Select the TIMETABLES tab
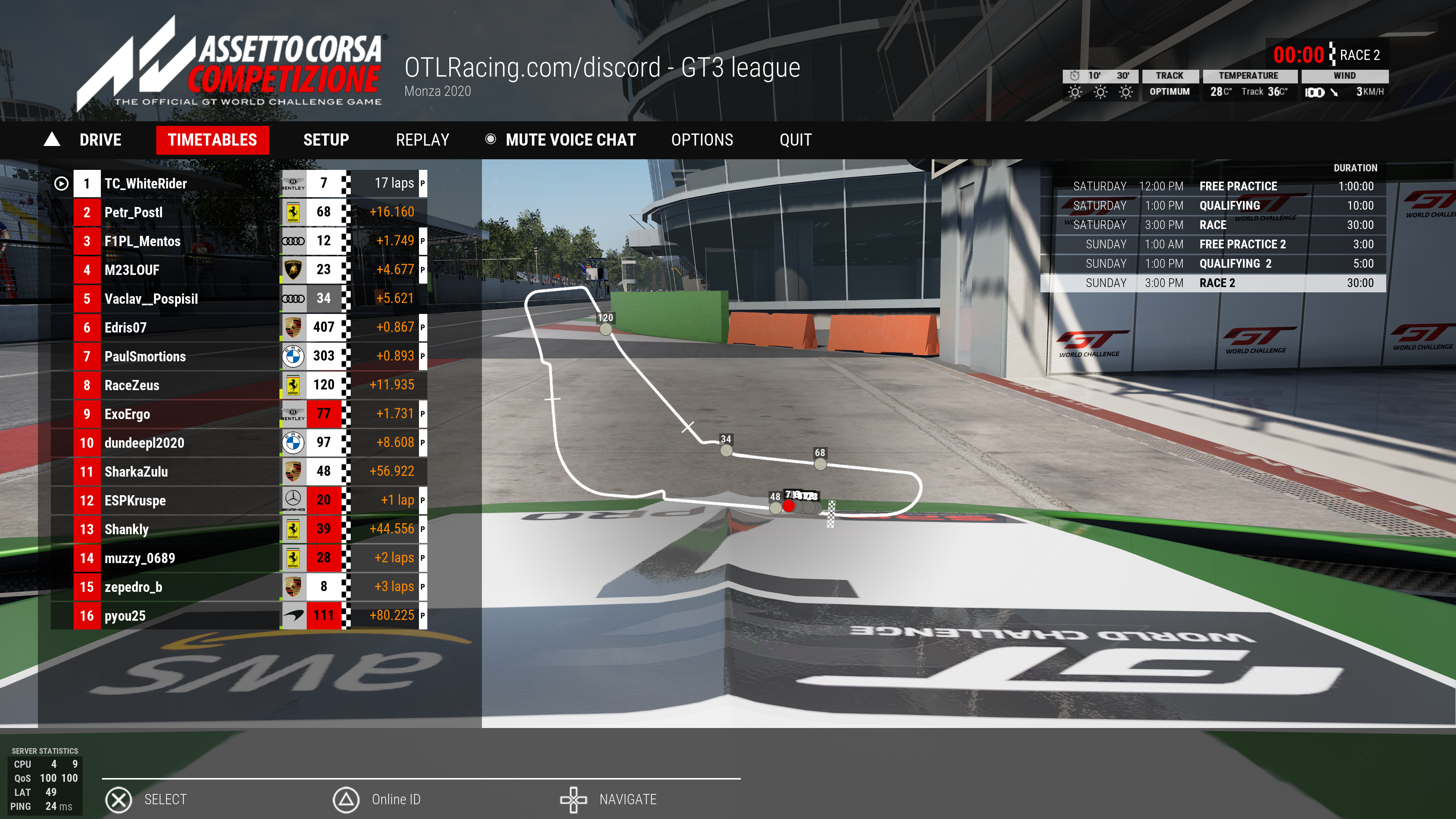 pos(212,140)
